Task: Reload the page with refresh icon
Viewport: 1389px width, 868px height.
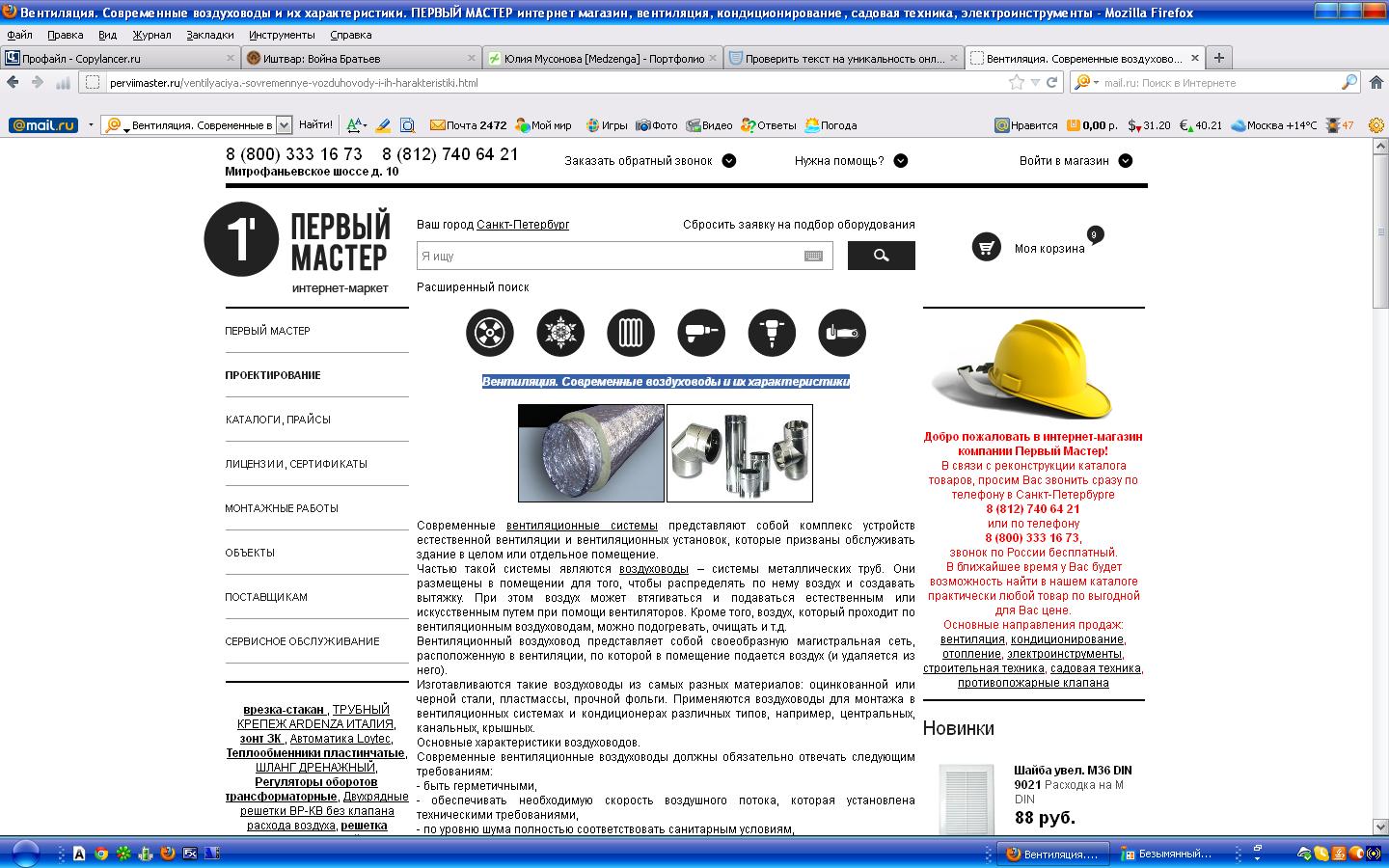Action: tap(1052, 83)
